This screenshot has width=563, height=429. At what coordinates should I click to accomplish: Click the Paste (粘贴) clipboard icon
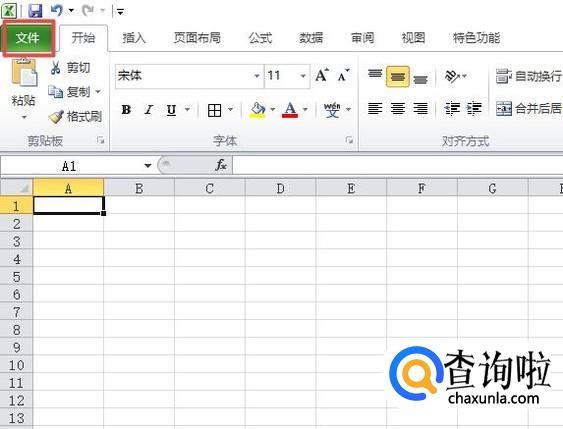point(24,73)
